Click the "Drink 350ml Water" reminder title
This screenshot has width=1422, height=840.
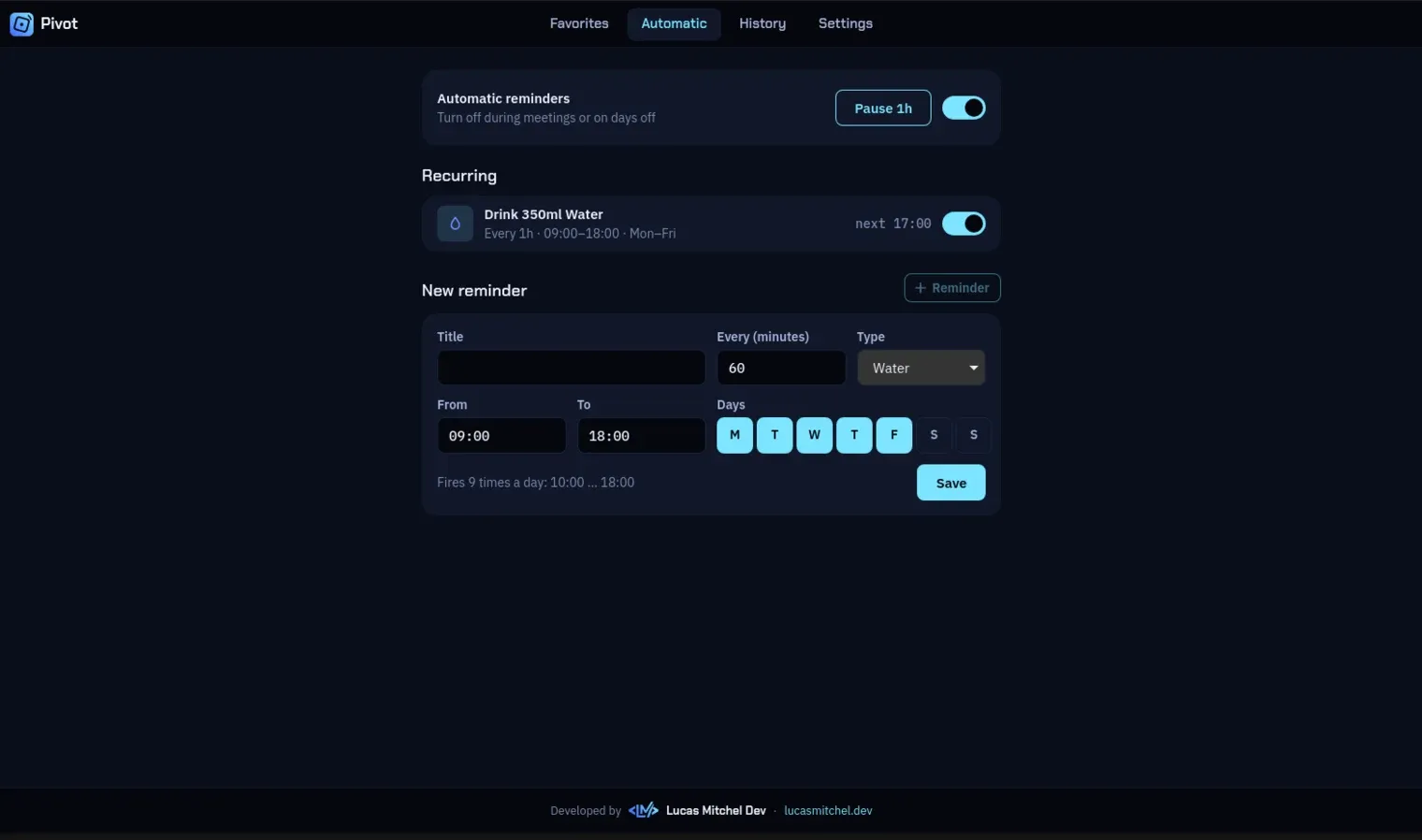544,214
